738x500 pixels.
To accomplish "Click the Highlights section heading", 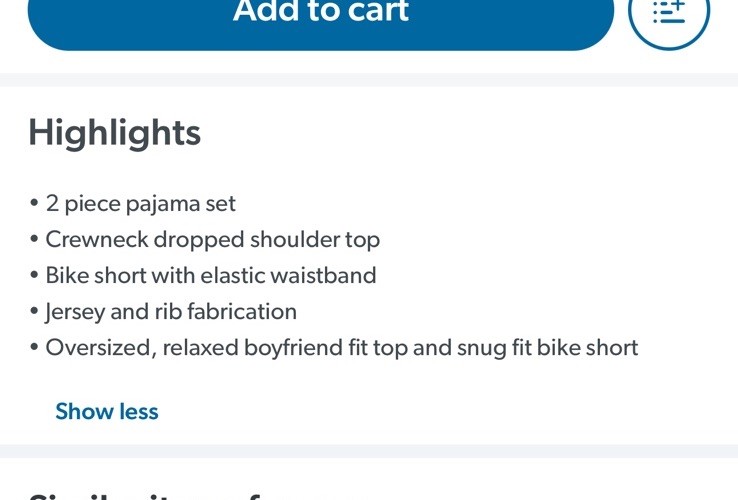I will [115, 133].
